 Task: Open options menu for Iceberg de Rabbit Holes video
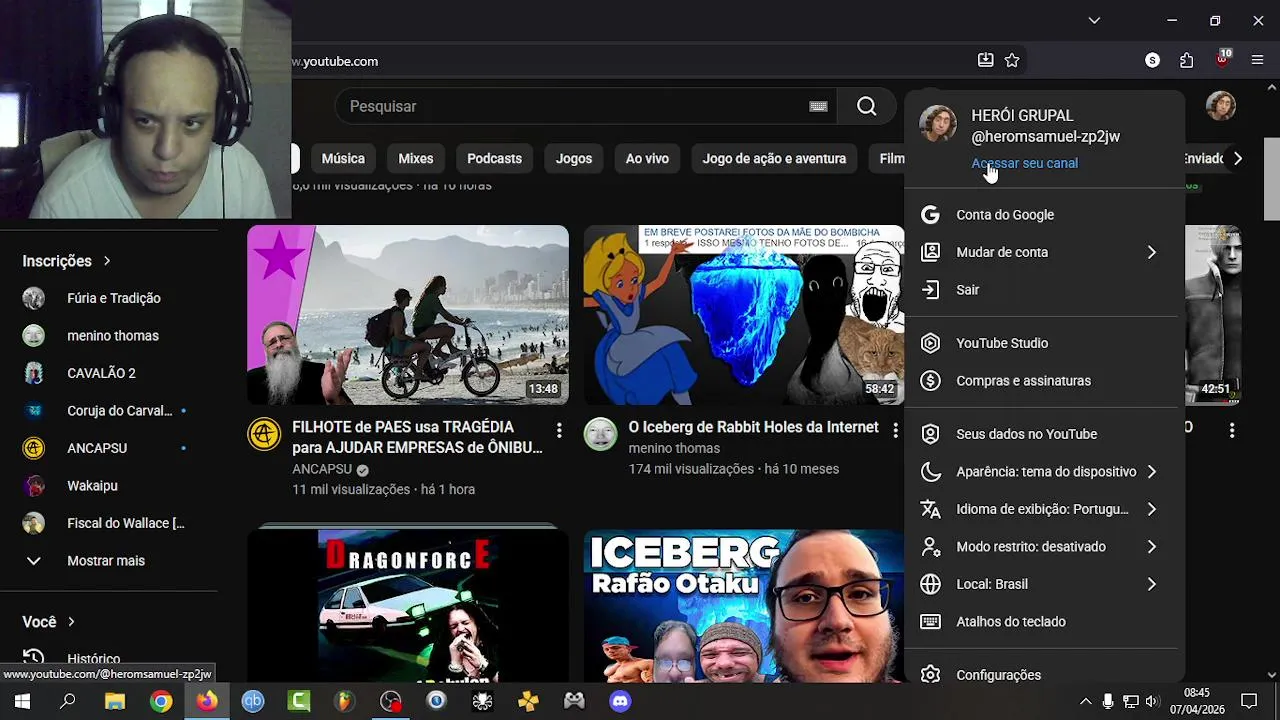(x=895, y=430)
